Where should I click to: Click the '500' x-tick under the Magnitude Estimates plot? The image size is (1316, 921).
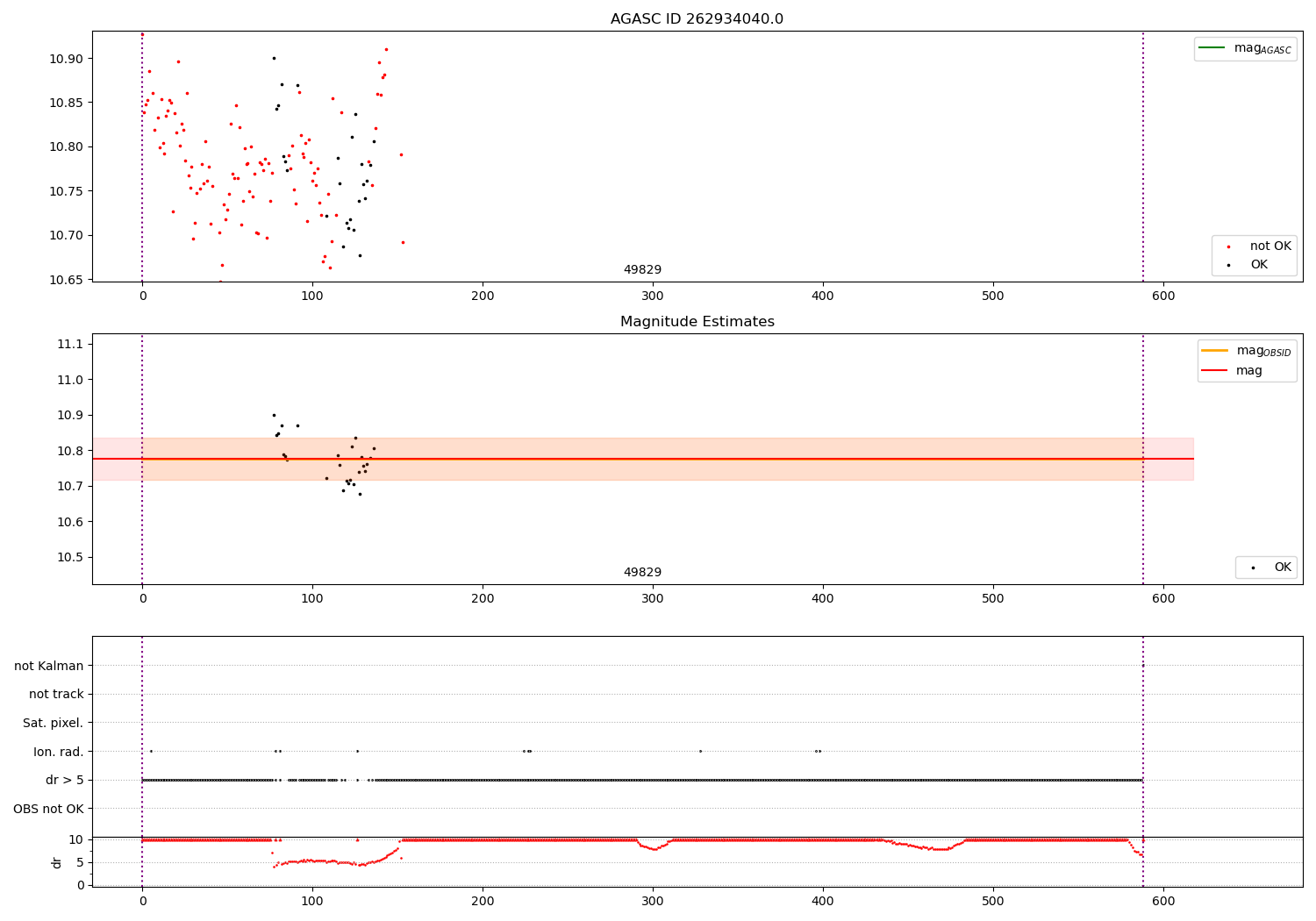tap(993, 599)
